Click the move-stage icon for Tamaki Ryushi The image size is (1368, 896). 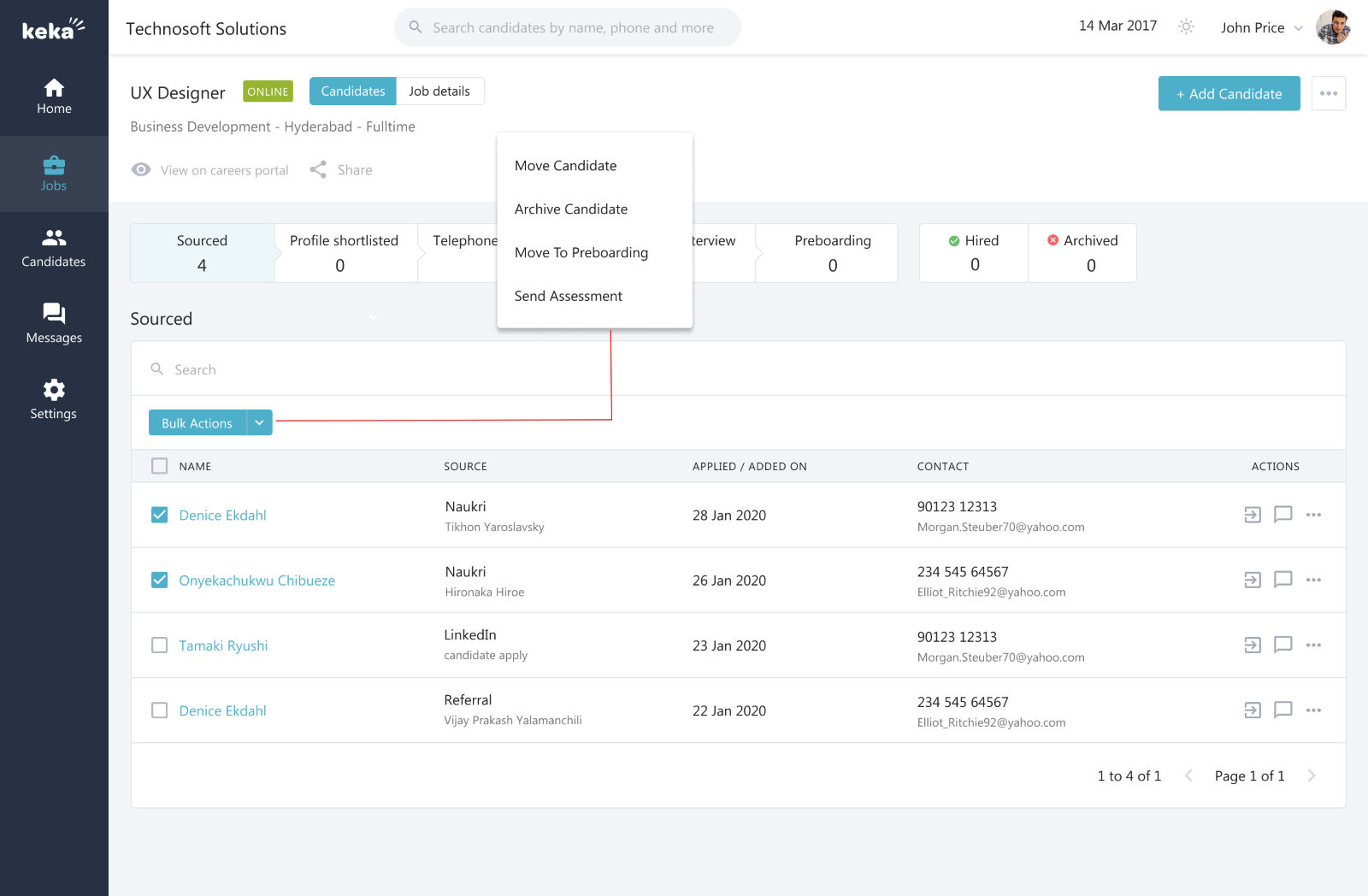[x=1253, y=645]
